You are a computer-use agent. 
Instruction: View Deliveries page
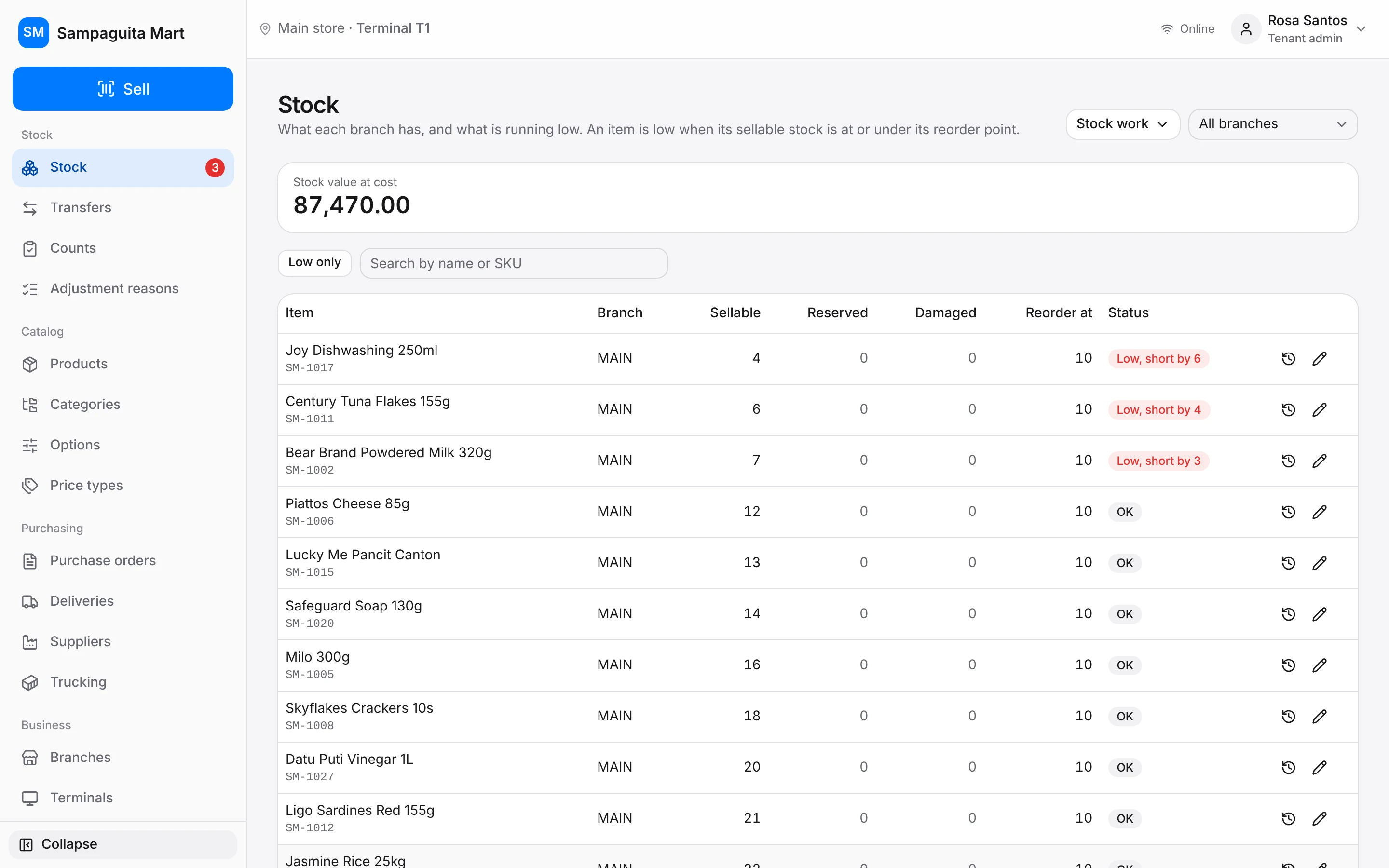pos(123,601)
